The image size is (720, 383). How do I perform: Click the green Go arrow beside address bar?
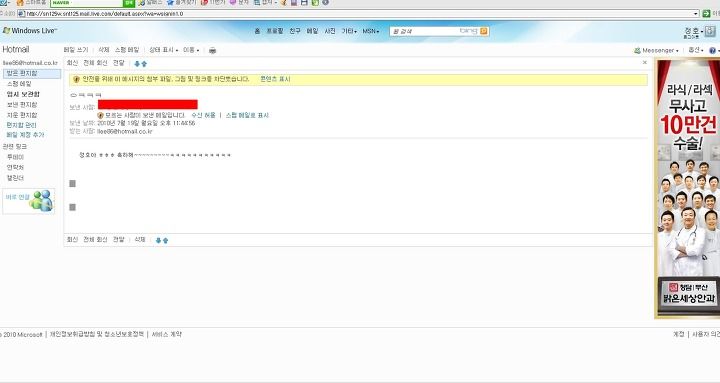click(706, 14)
